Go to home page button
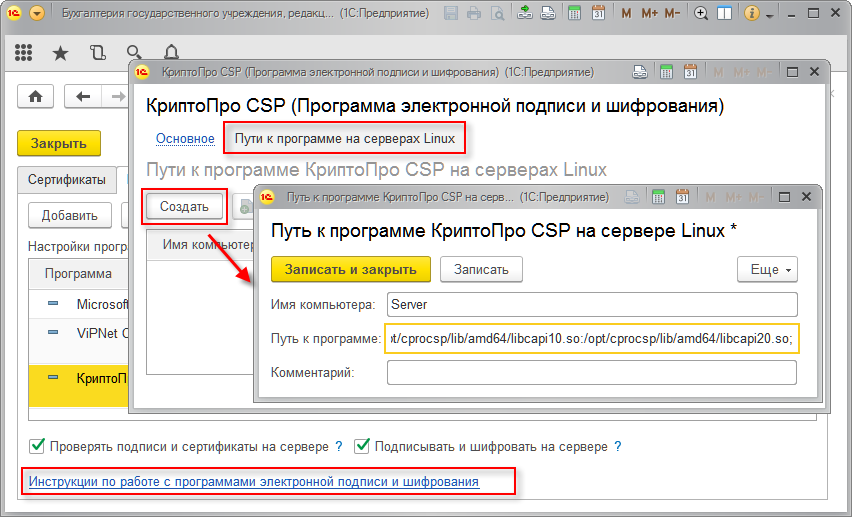852x517 pixels. click(x=35, y=97)
